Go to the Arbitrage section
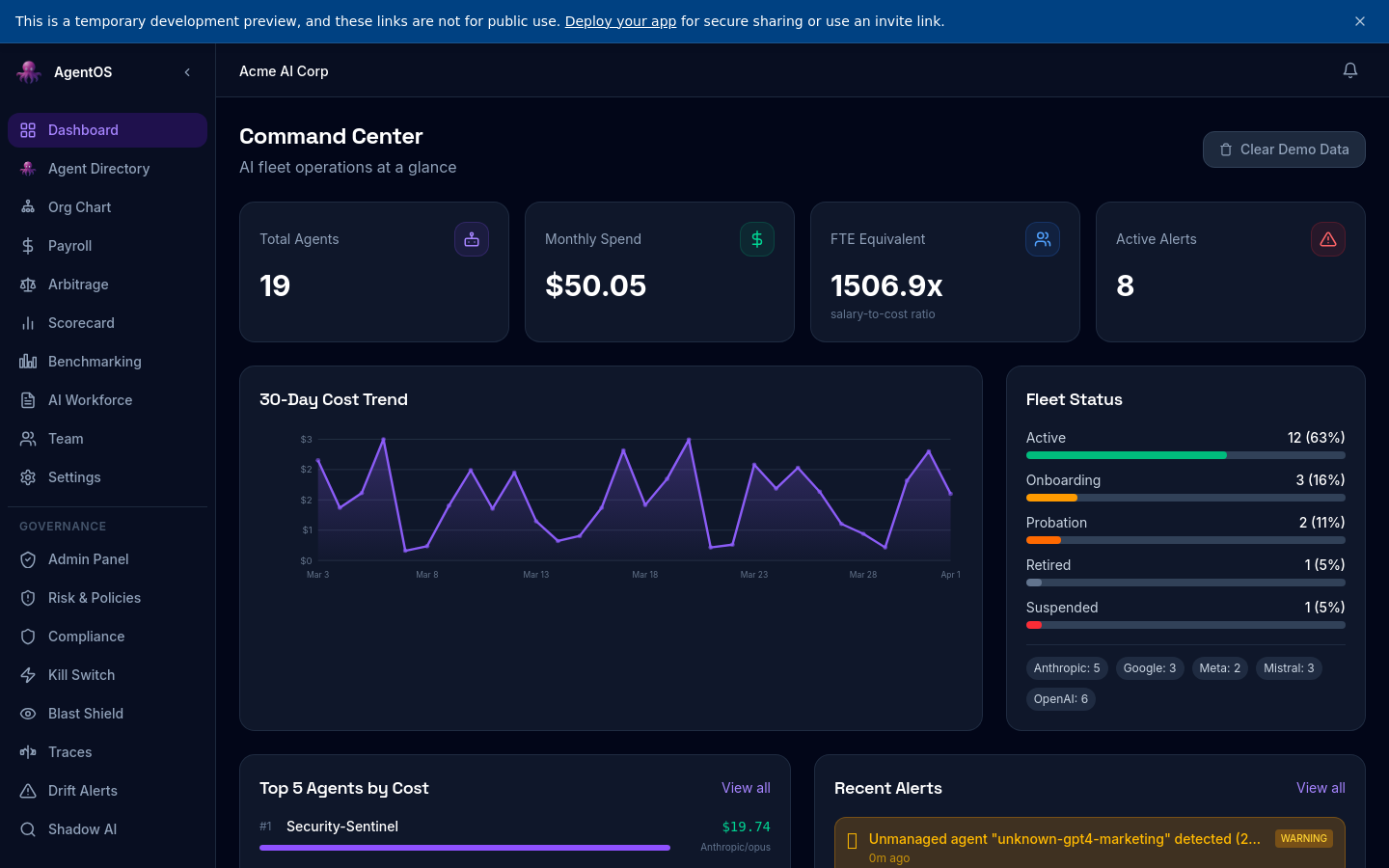This screenshot has height=868, width=1389. [x=78, y=285]
